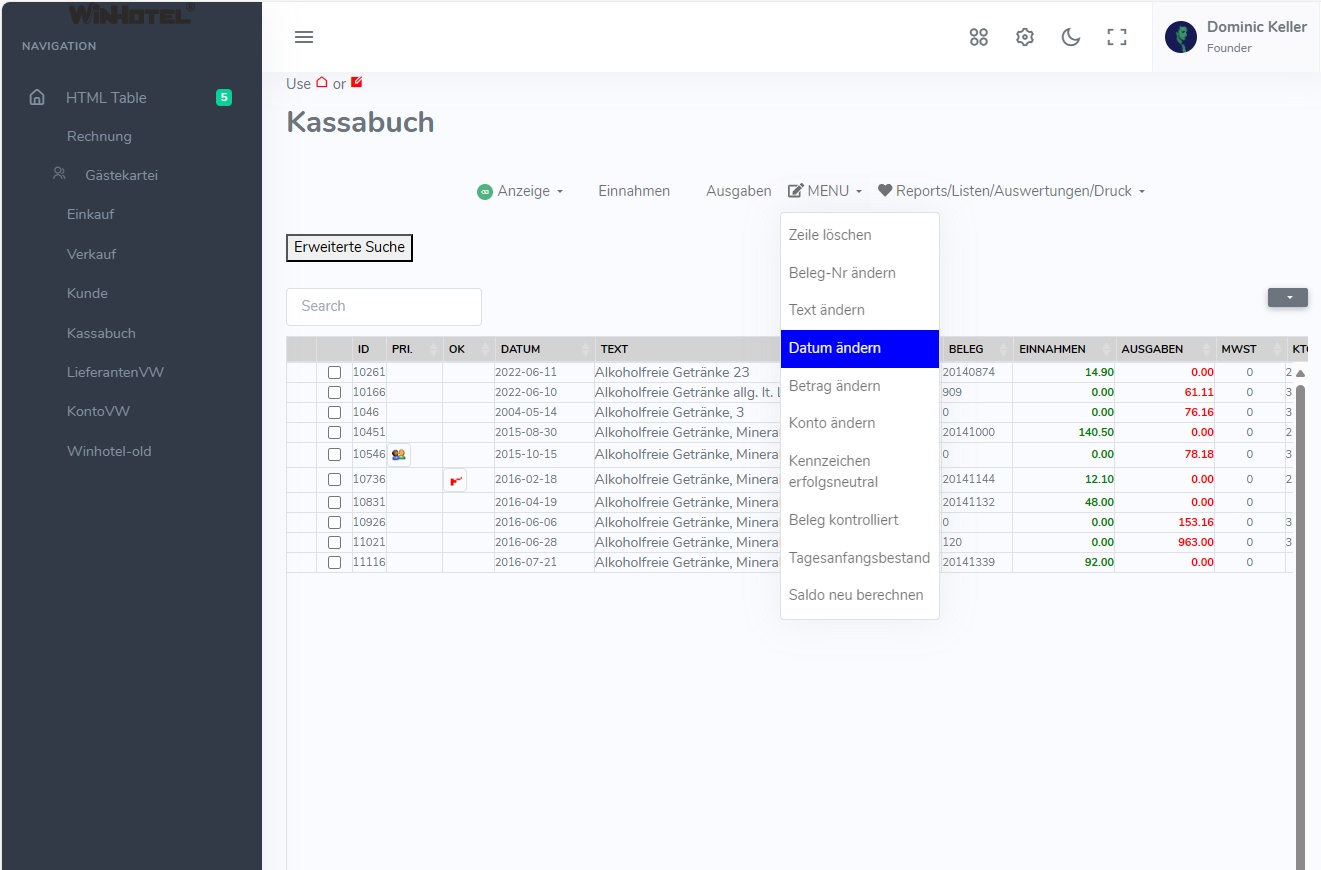Image resolution: width=1321 pixels, height=870 pixels.
Task: Check the box for row ID 10451
Action: 335,433
